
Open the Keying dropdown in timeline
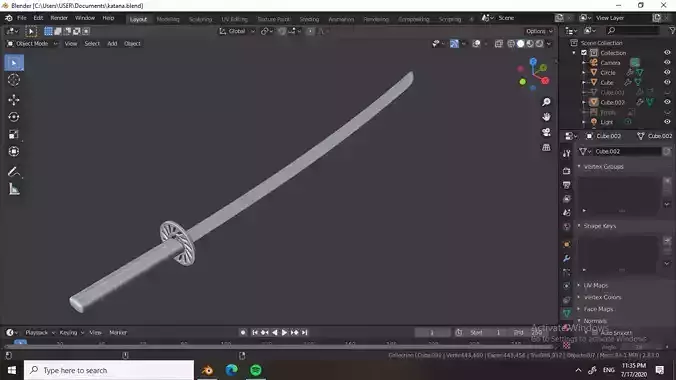point(72,333)
